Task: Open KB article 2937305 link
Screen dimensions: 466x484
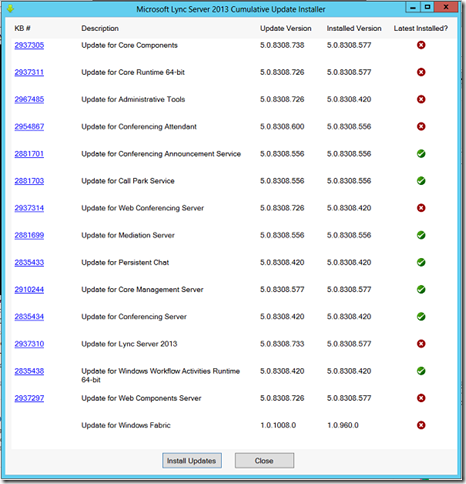Action: pyautogui.click(x=29, y=45)
